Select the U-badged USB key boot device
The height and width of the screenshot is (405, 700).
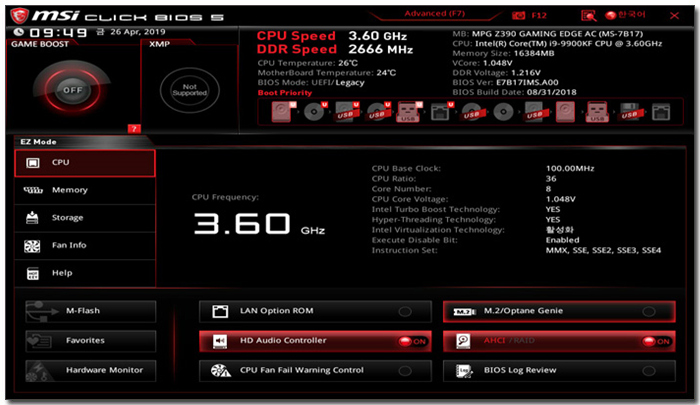408,112
